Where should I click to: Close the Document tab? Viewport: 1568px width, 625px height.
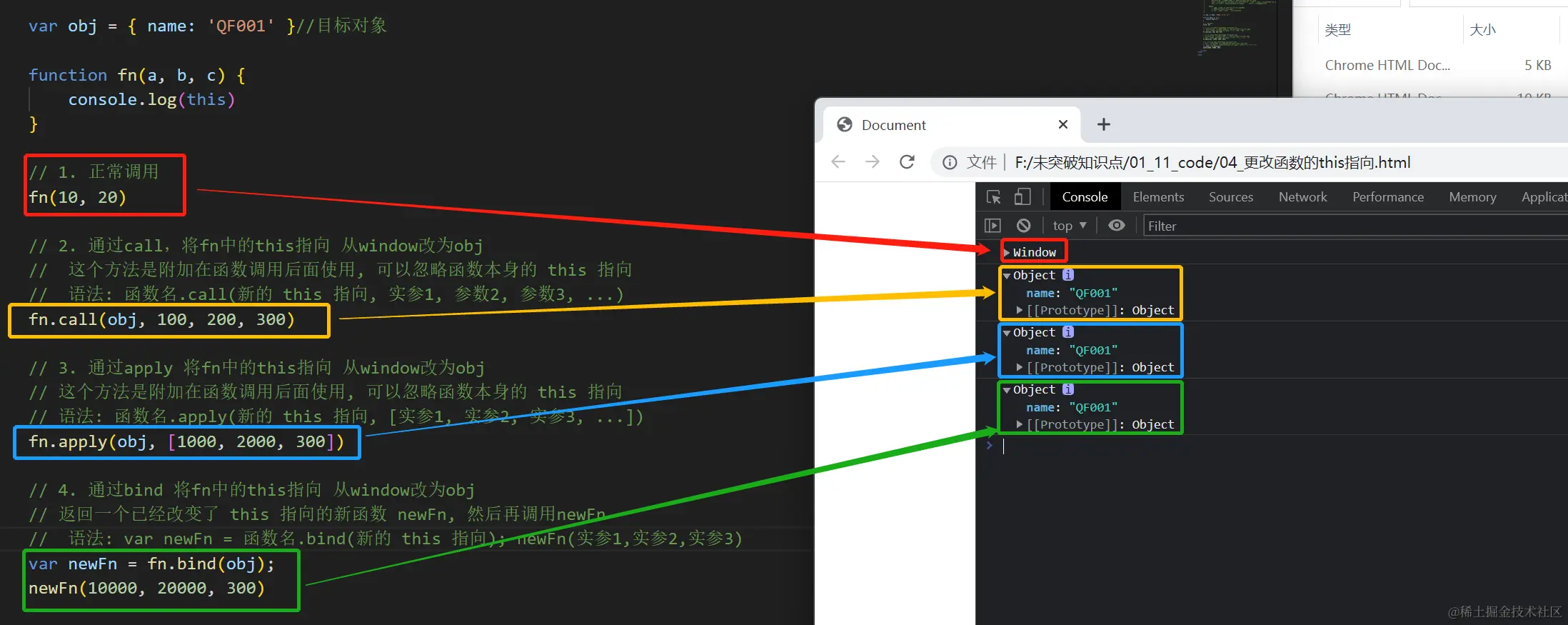(x=1062, y=124)
